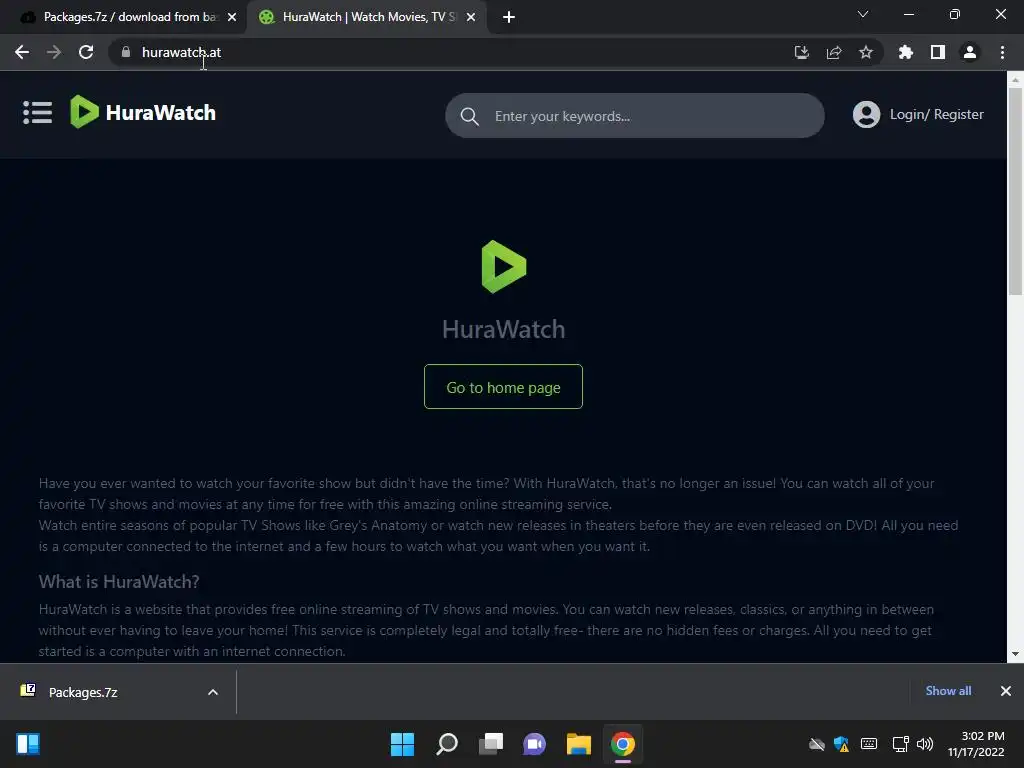Open the Extensions puzzle icon

905,52
